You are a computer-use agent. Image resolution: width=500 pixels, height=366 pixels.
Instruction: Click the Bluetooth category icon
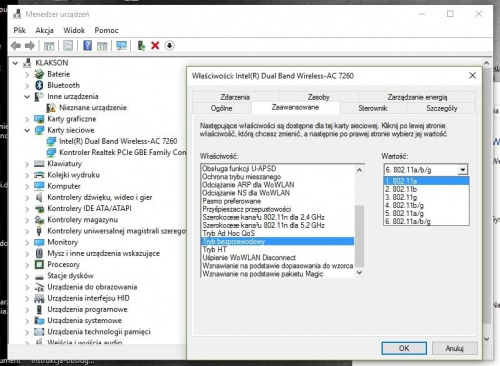pos(39,85)
